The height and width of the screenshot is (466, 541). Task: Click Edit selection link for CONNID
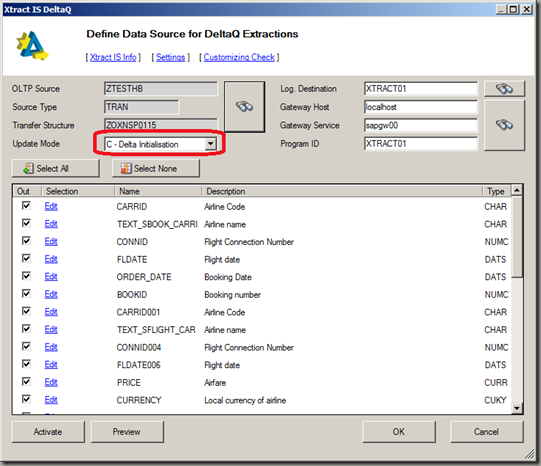(x=51, y=241)
